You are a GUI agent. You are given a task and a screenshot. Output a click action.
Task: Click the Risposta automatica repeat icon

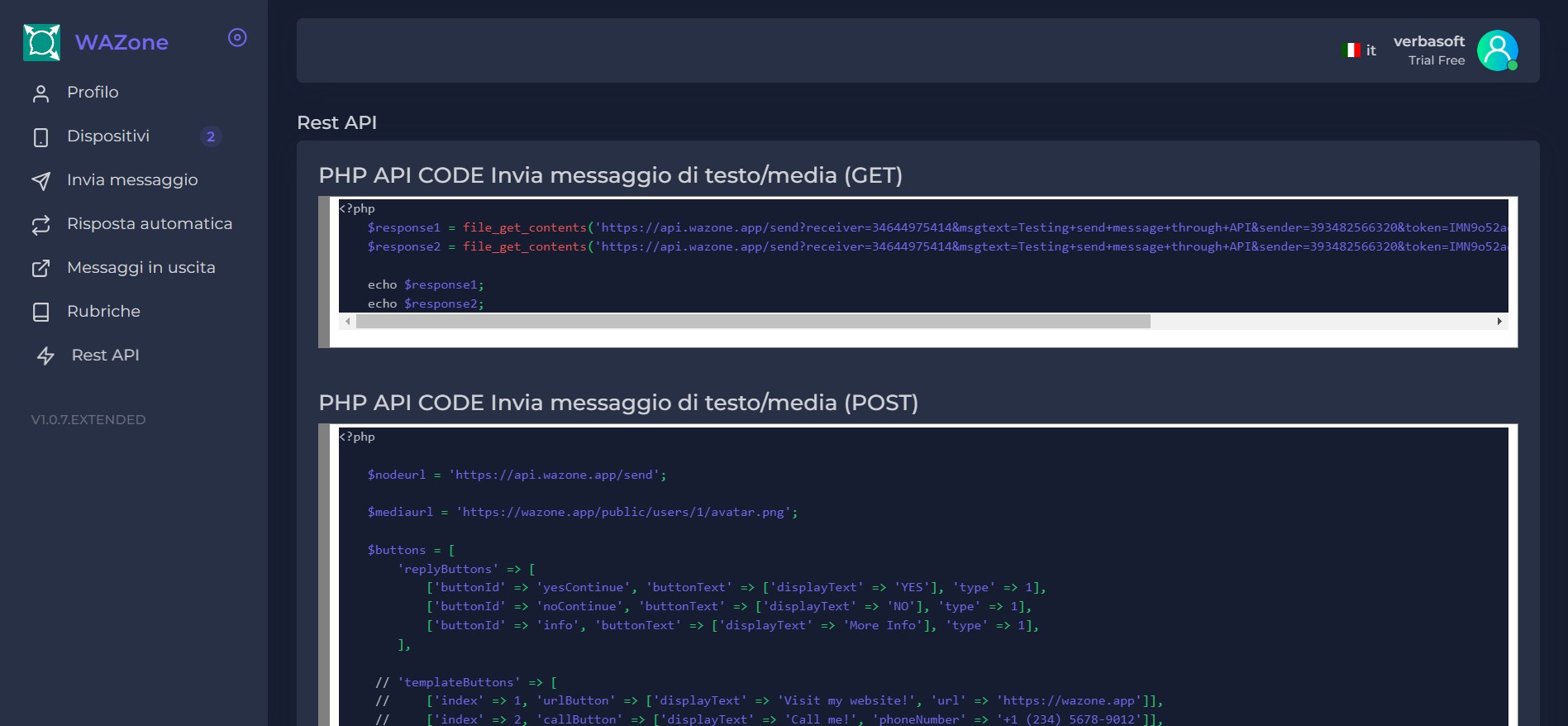41,225
